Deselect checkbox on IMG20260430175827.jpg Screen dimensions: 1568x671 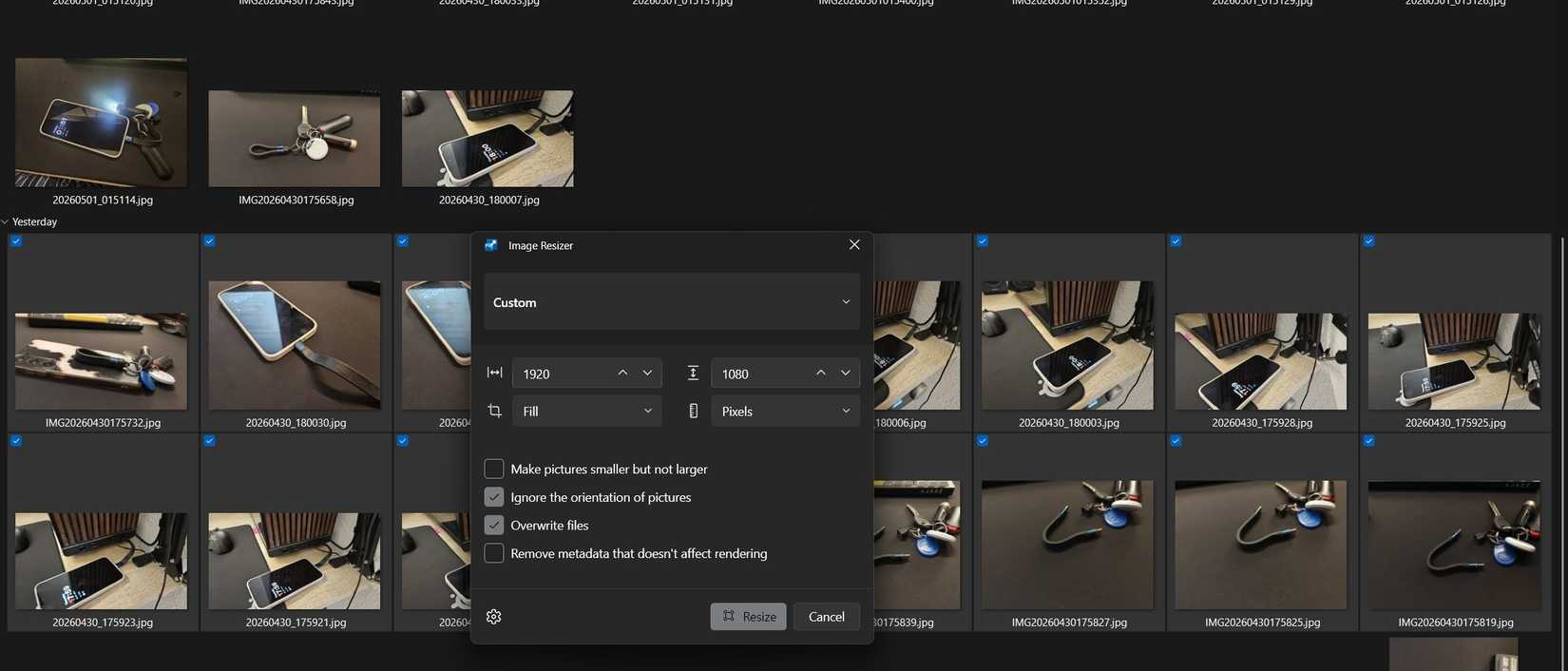(983, 441)
